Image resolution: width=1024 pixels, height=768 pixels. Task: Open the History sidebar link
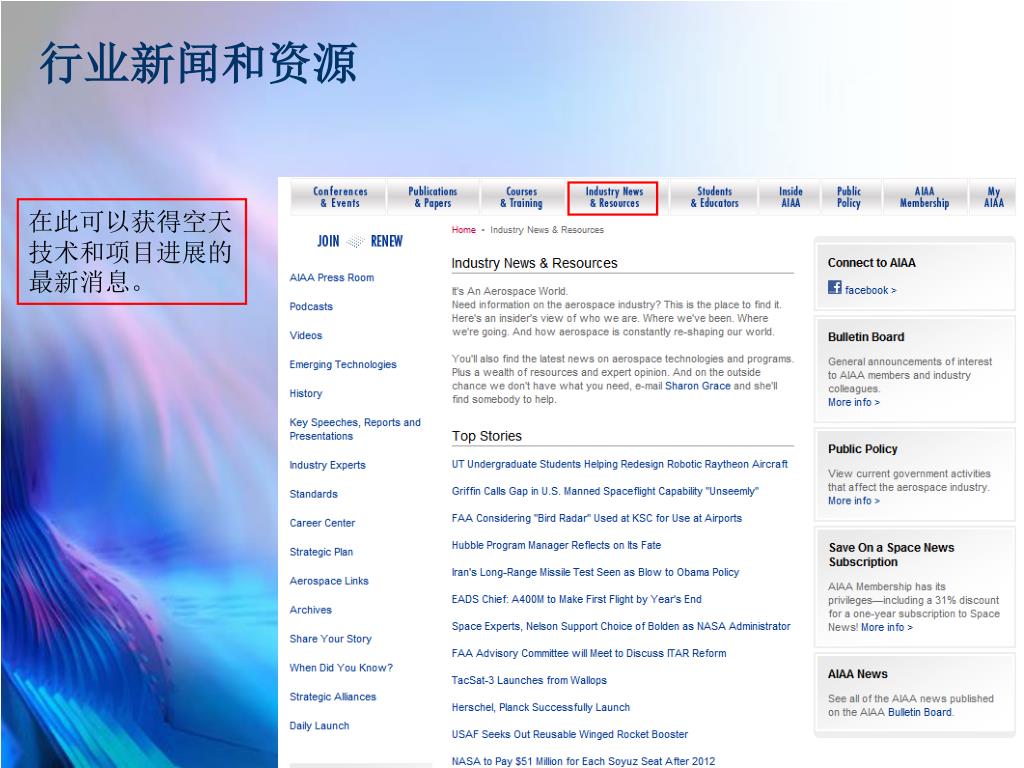click(x=306, y=393)
